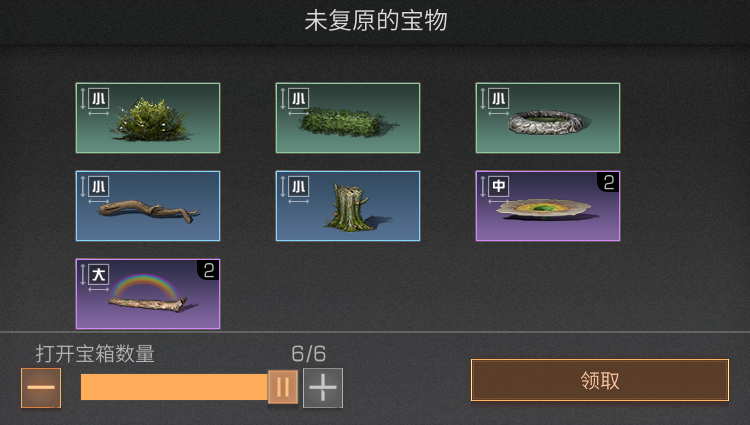This screenshot has height=425, width=750.
Task: Click the orange chest quantity slider bar
Action: (174, 387)
